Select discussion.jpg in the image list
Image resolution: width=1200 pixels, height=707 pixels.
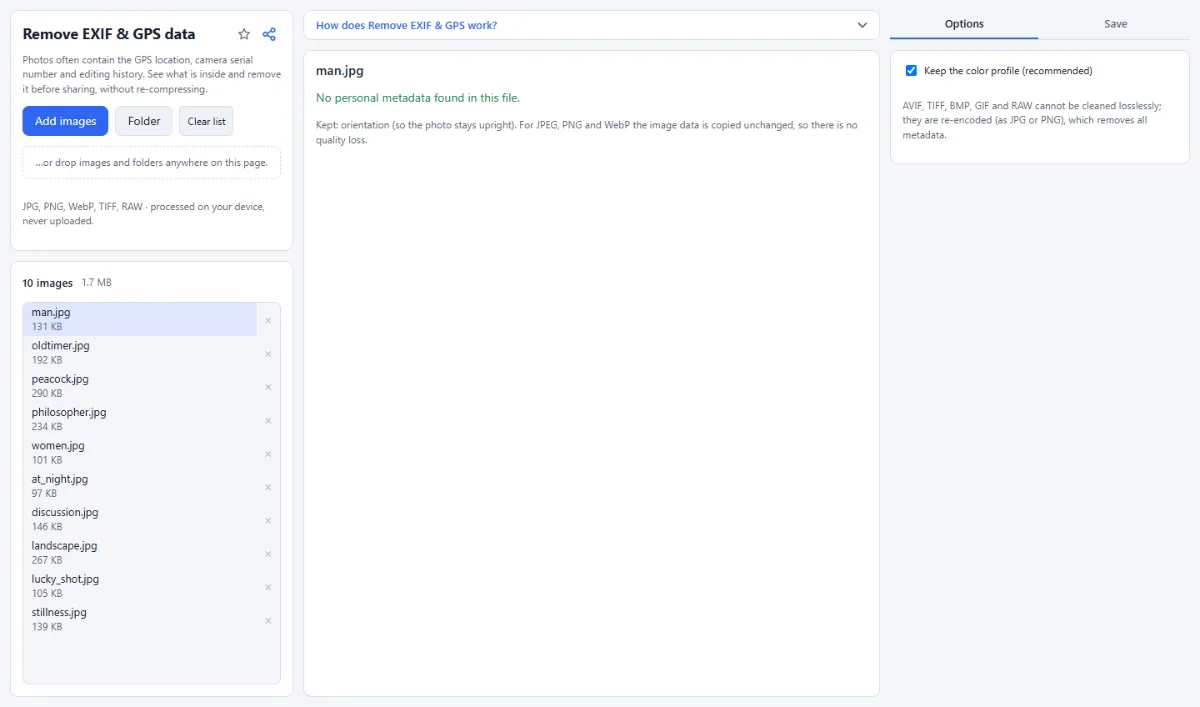[140, 519]
